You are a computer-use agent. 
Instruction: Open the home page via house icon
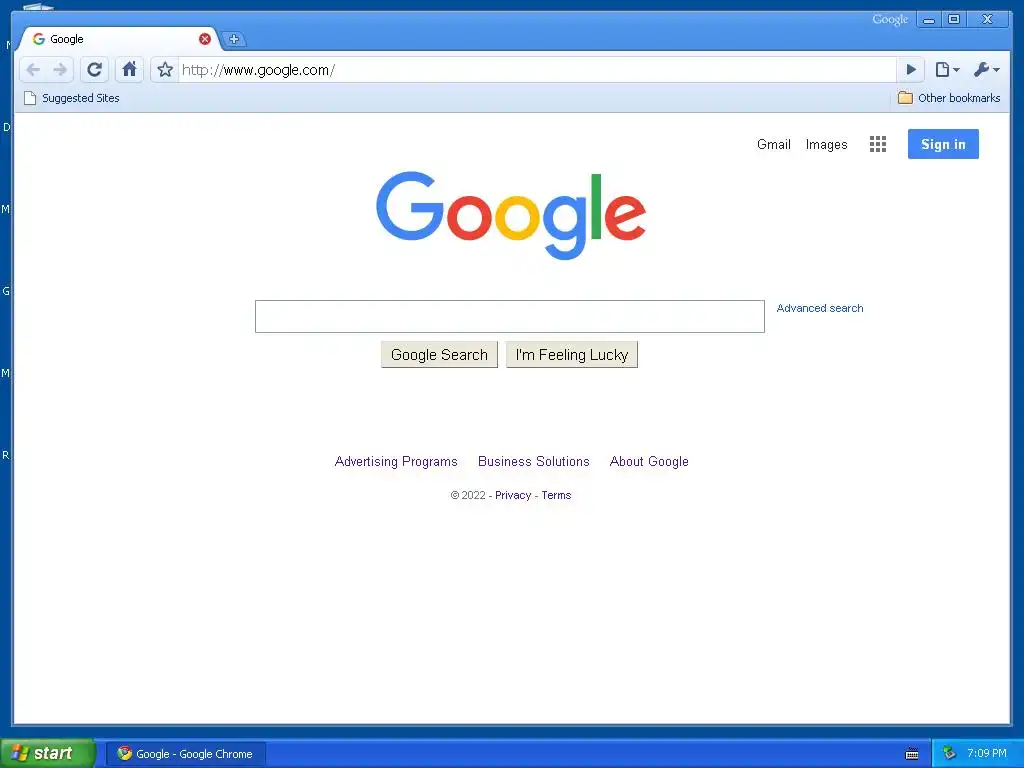coord(129,69)
